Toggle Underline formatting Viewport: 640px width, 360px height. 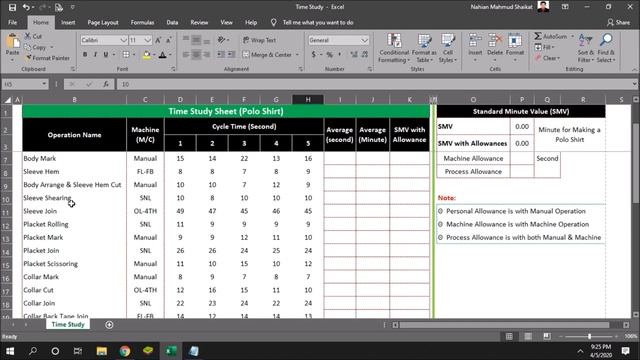106,54
